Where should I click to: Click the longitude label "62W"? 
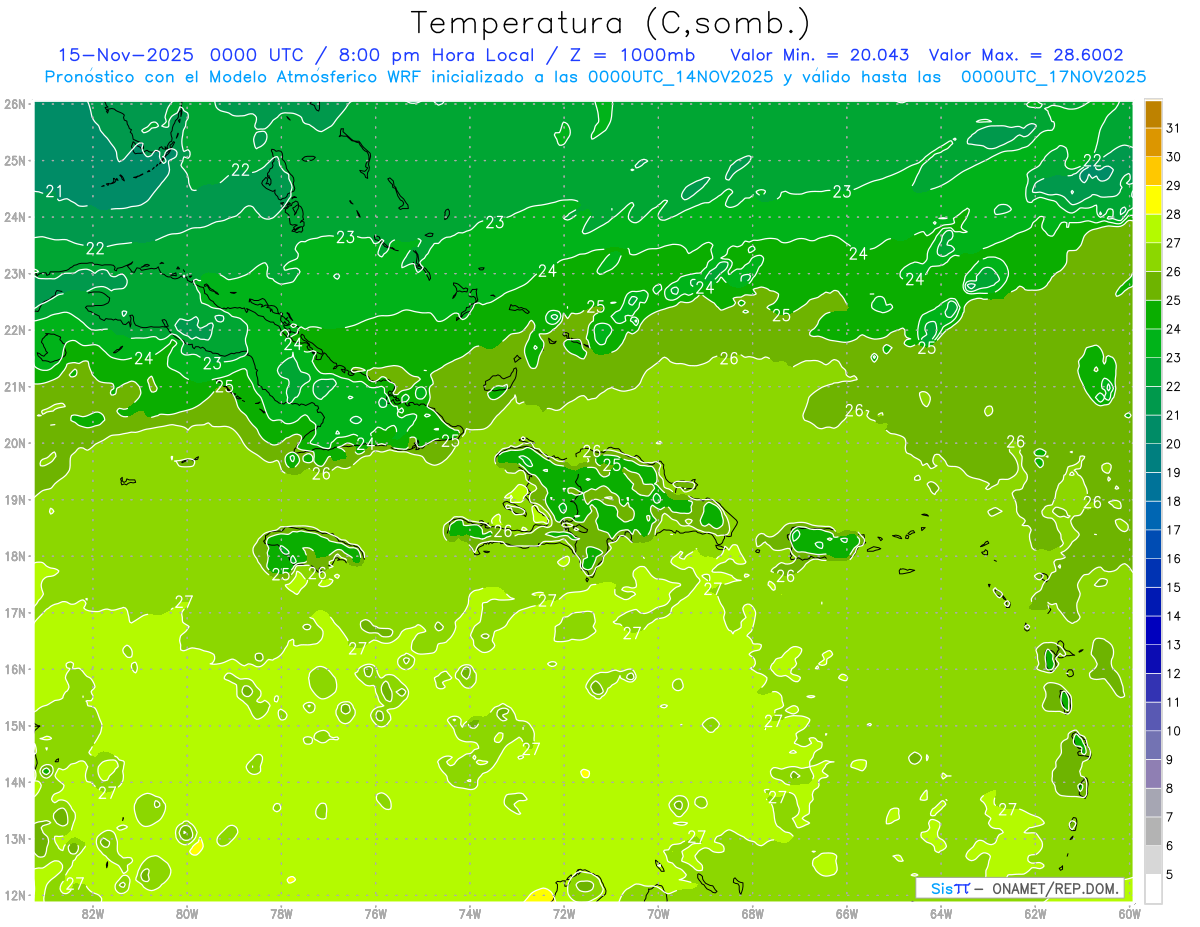pos(1035,913)
